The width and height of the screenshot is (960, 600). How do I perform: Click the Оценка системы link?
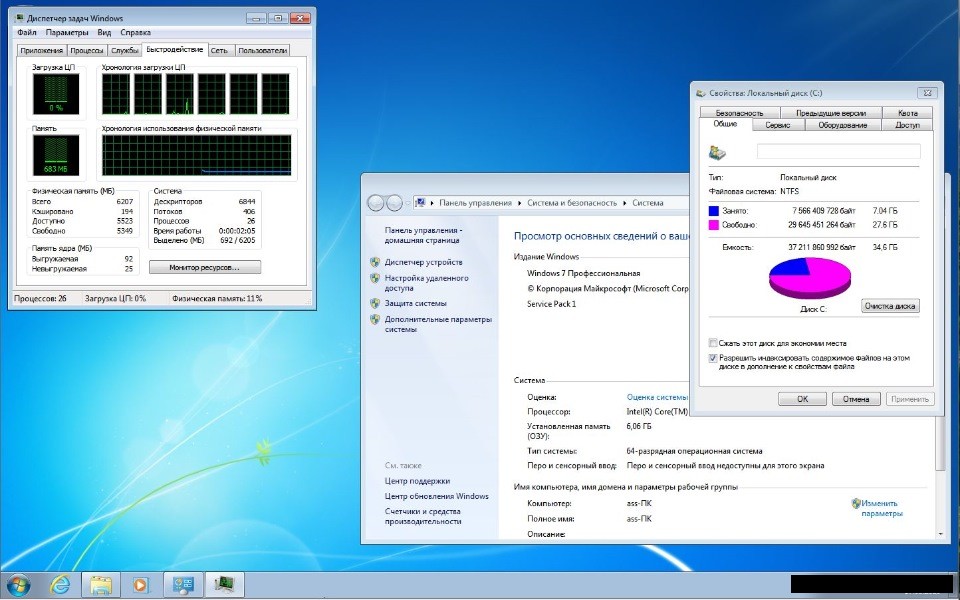657,397
